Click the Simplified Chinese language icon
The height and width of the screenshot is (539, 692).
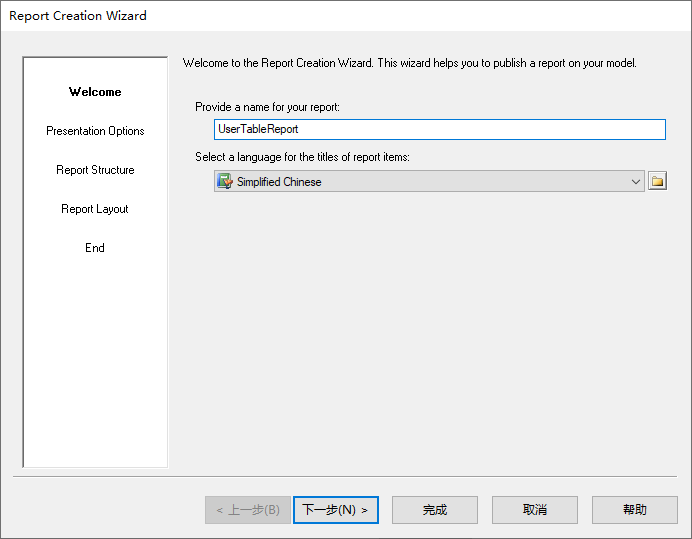(225, 181)
